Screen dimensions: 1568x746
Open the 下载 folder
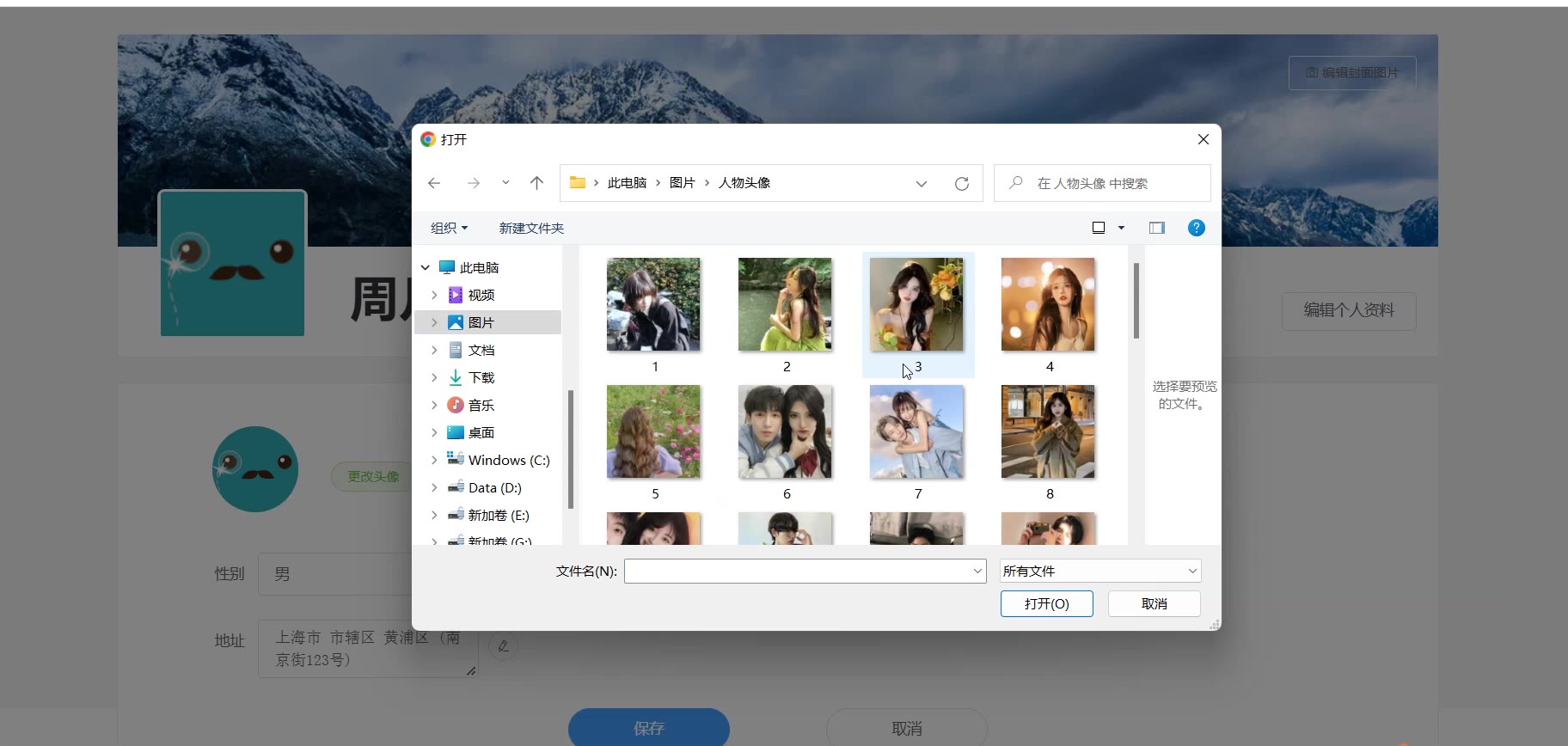pyautogui.click(x=481, y=378)
